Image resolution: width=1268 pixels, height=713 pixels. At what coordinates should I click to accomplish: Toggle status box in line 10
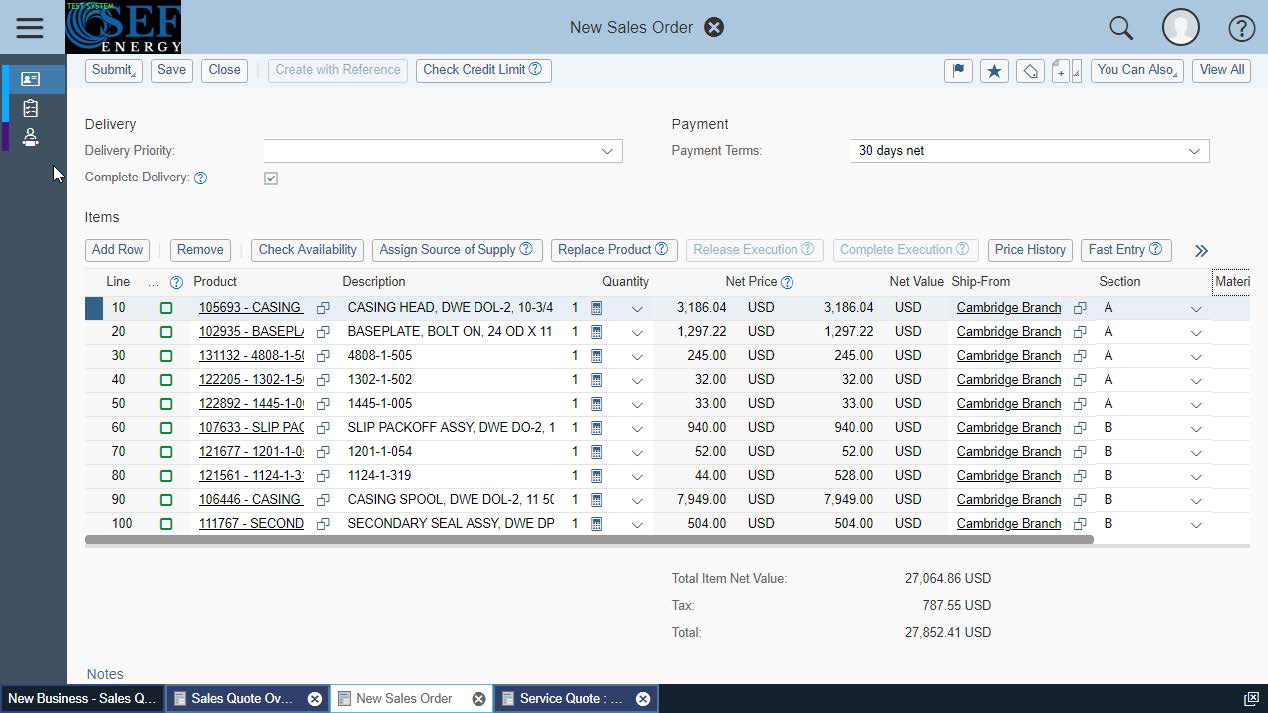pyautogui.click(x=166, y=308)
